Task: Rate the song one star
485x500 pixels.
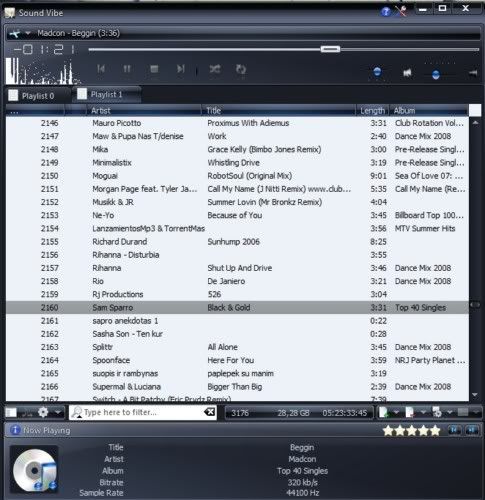Action: click(388, 431)
